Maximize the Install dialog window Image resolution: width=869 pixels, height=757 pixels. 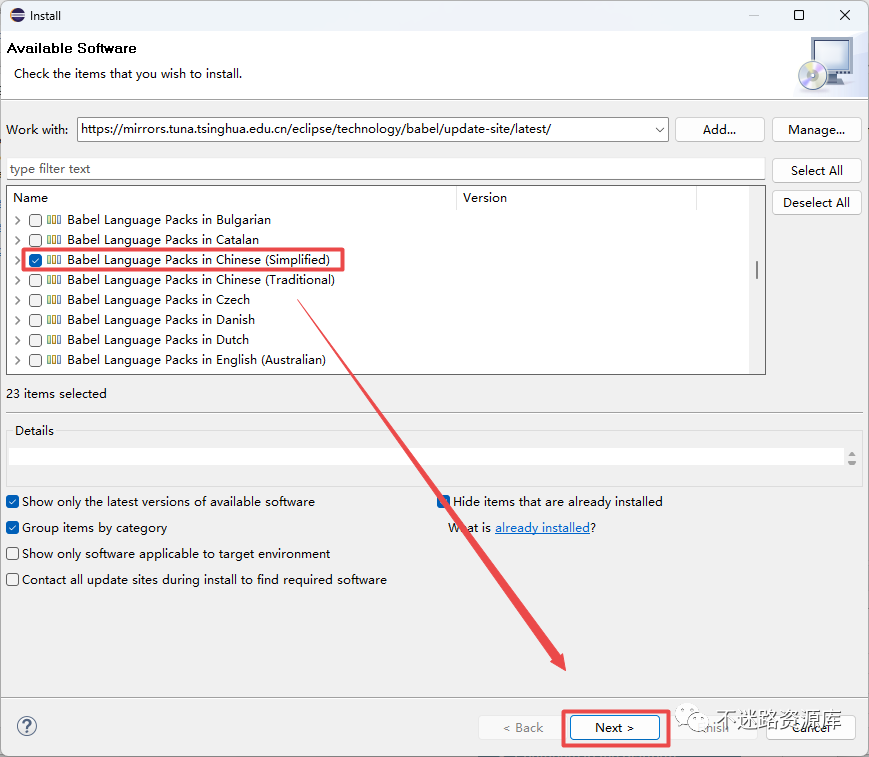click(799, 15)
